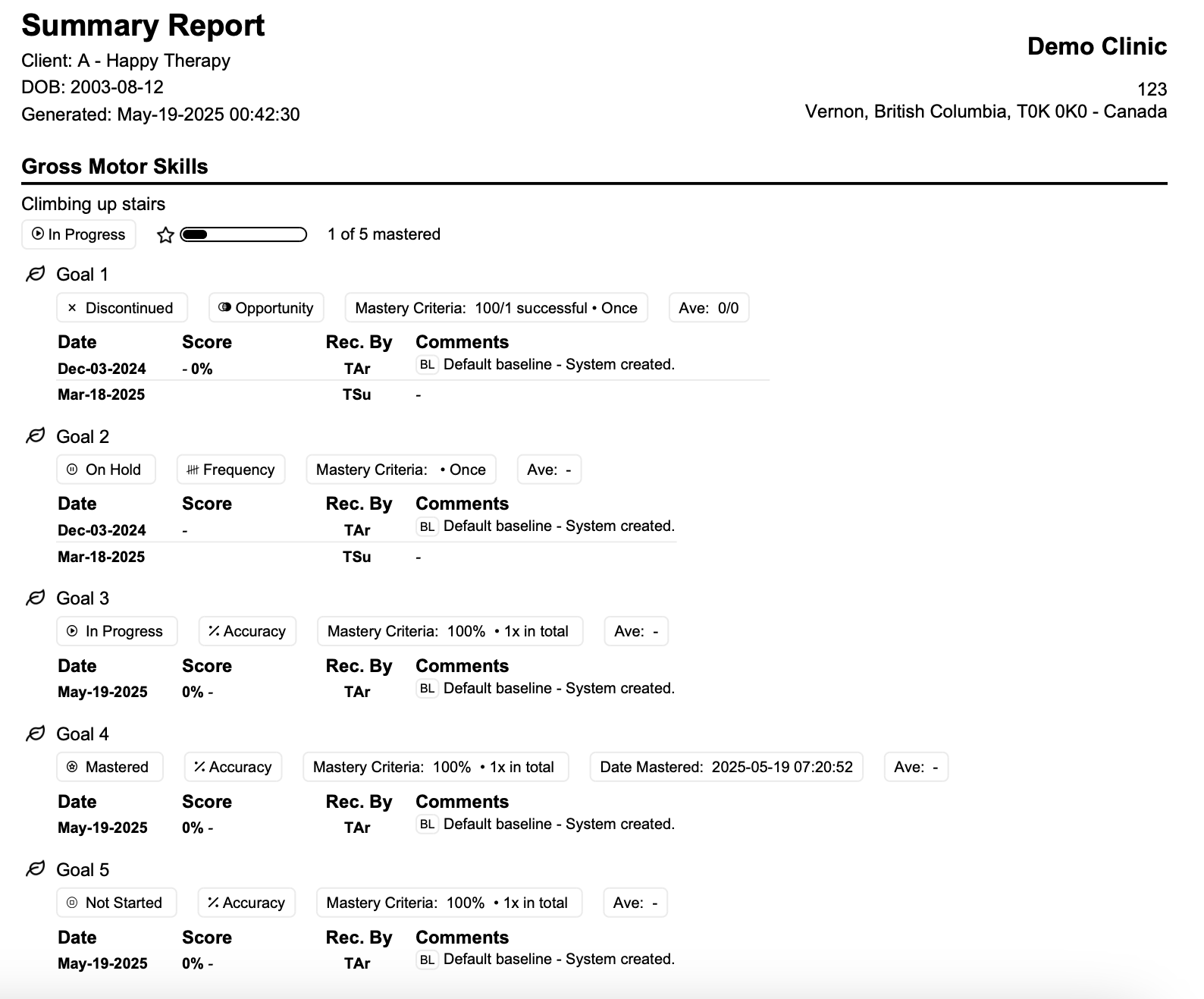Click the Accuracy tag under Goal 3
The image size is (1204, 999).
point(247,631)
